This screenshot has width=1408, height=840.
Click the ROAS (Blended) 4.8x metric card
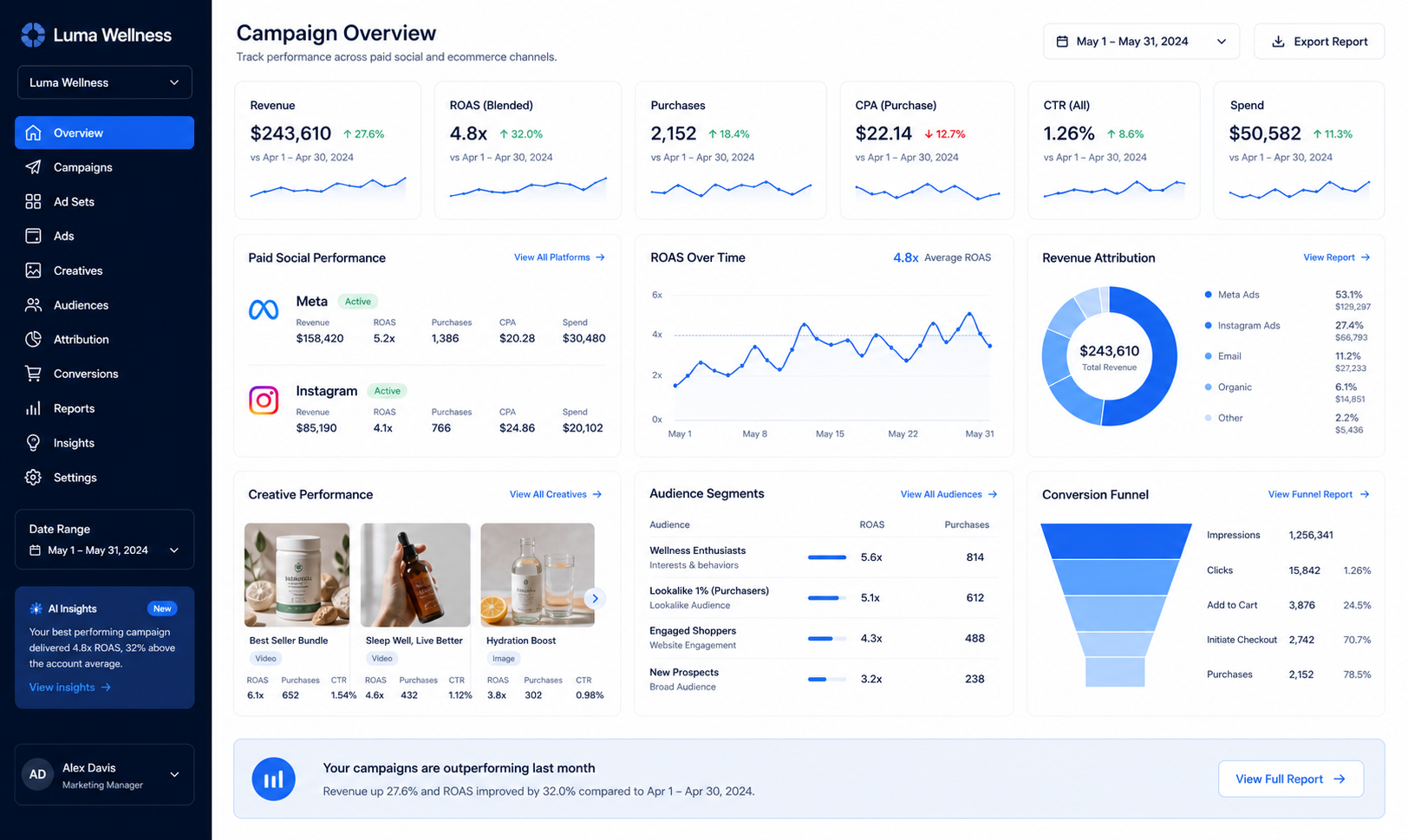click(528, 150)
